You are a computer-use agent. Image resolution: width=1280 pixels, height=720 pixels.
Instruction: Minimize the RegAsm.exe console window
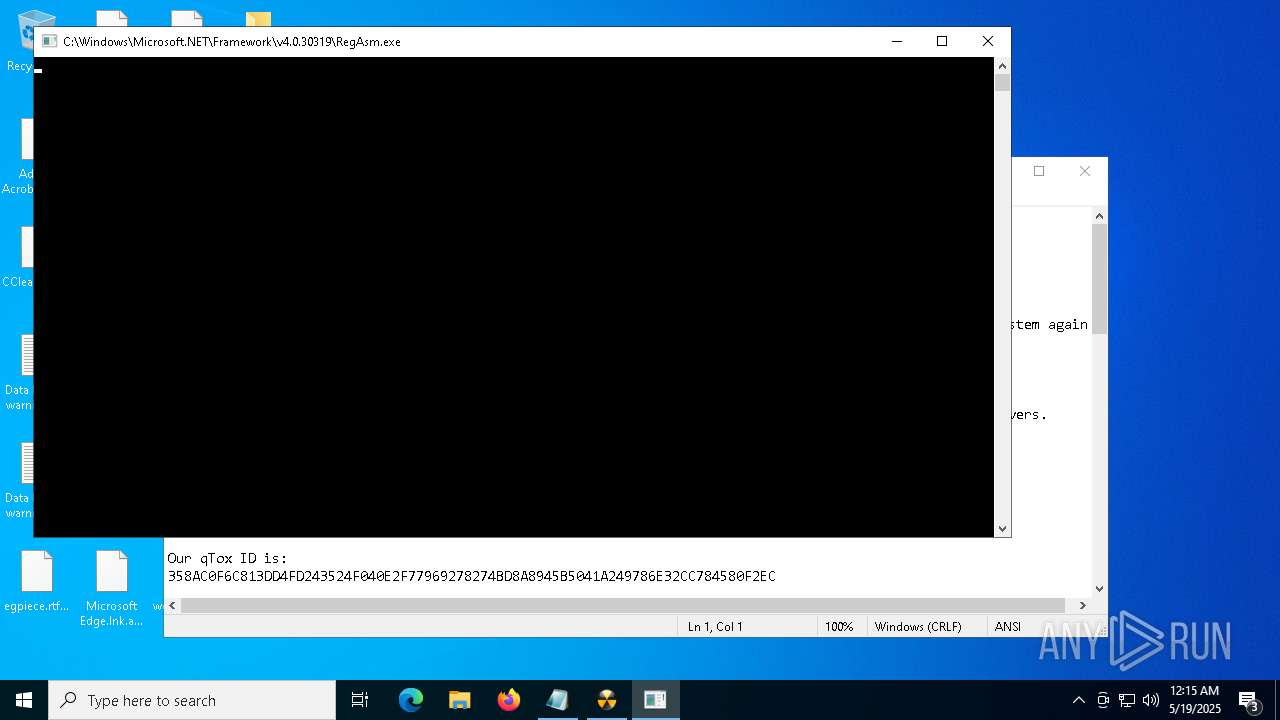pyautogui.click(x=897, y=41)
